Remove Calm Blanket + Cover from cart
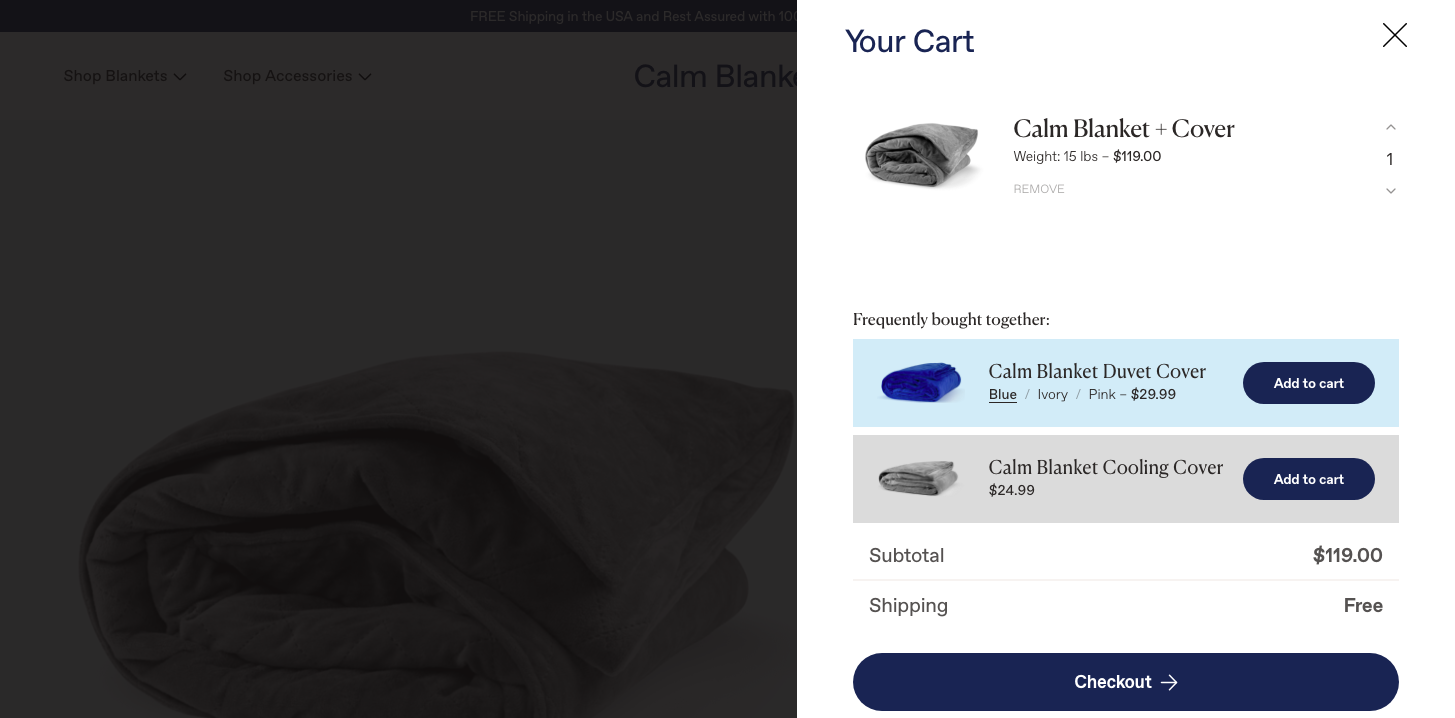Viewport: 1455px width, 718px height. [1038, 189]
